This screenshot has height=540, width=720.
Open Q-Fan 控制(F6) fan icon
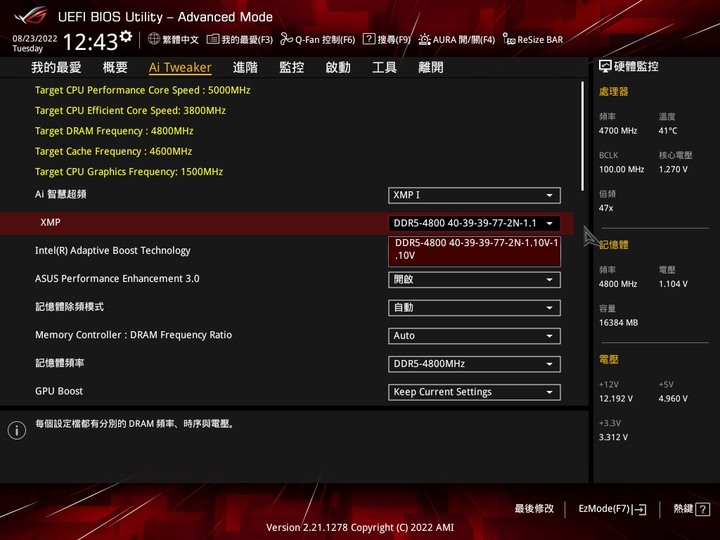pyautogui.click(x=287, y=39)
